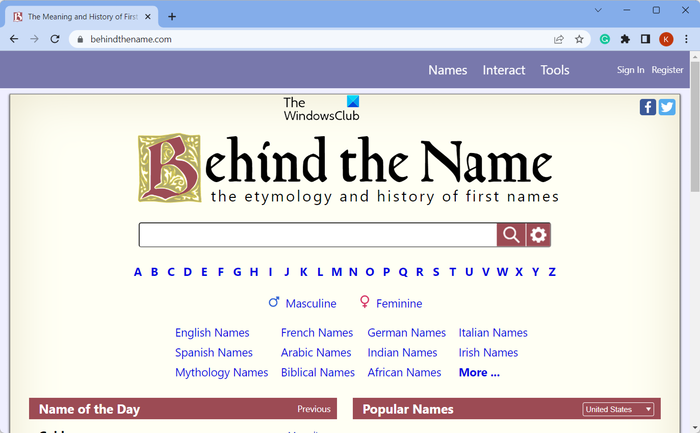
Task: Bookmark page with the star icon
Action: pyautogui.click(x=579, y=39)
